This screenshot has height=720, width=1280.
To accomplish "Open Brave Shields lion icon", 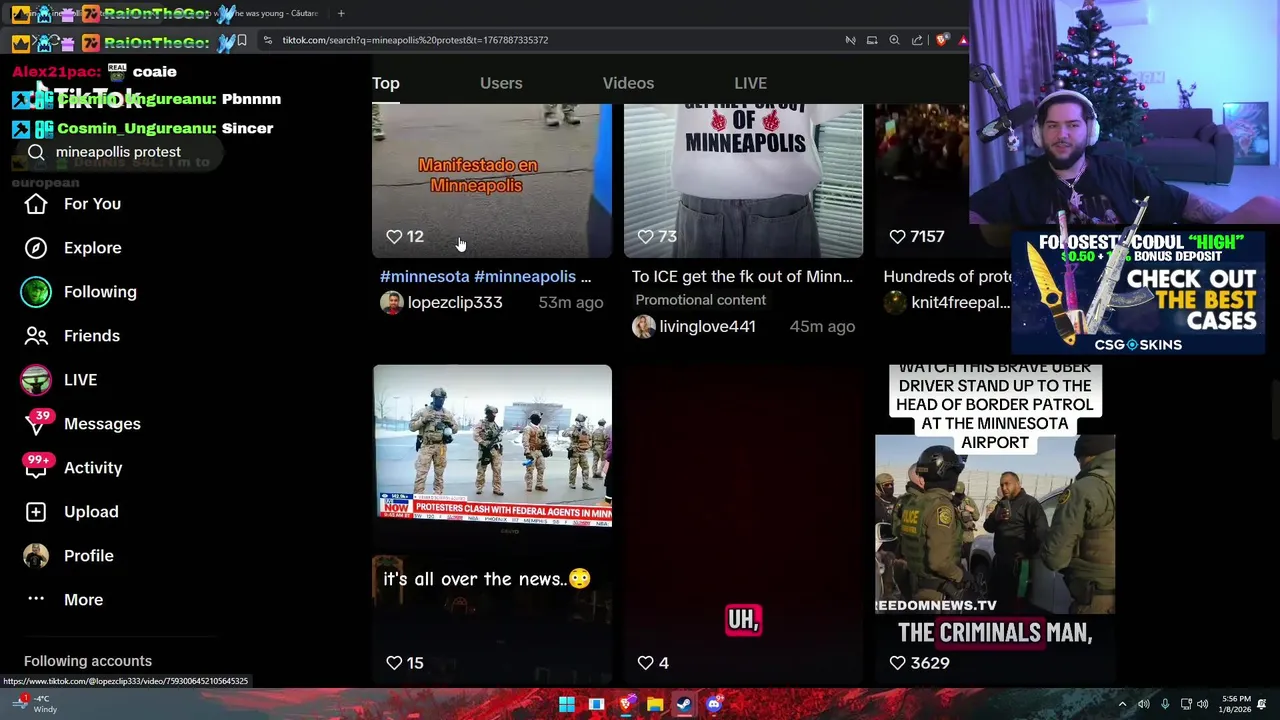I will tap(942, 40).
